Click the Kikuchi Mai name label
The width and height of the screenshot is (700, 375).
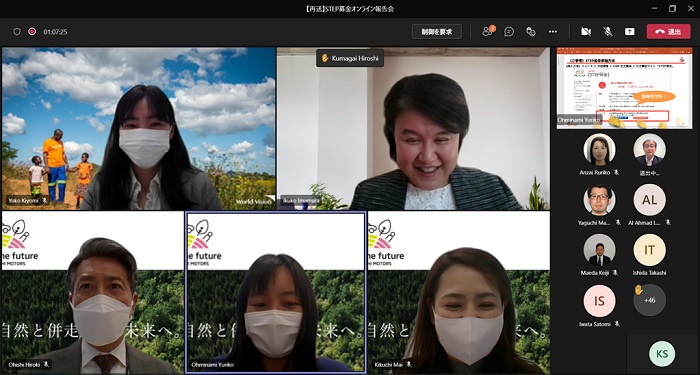tap(389, 365)
